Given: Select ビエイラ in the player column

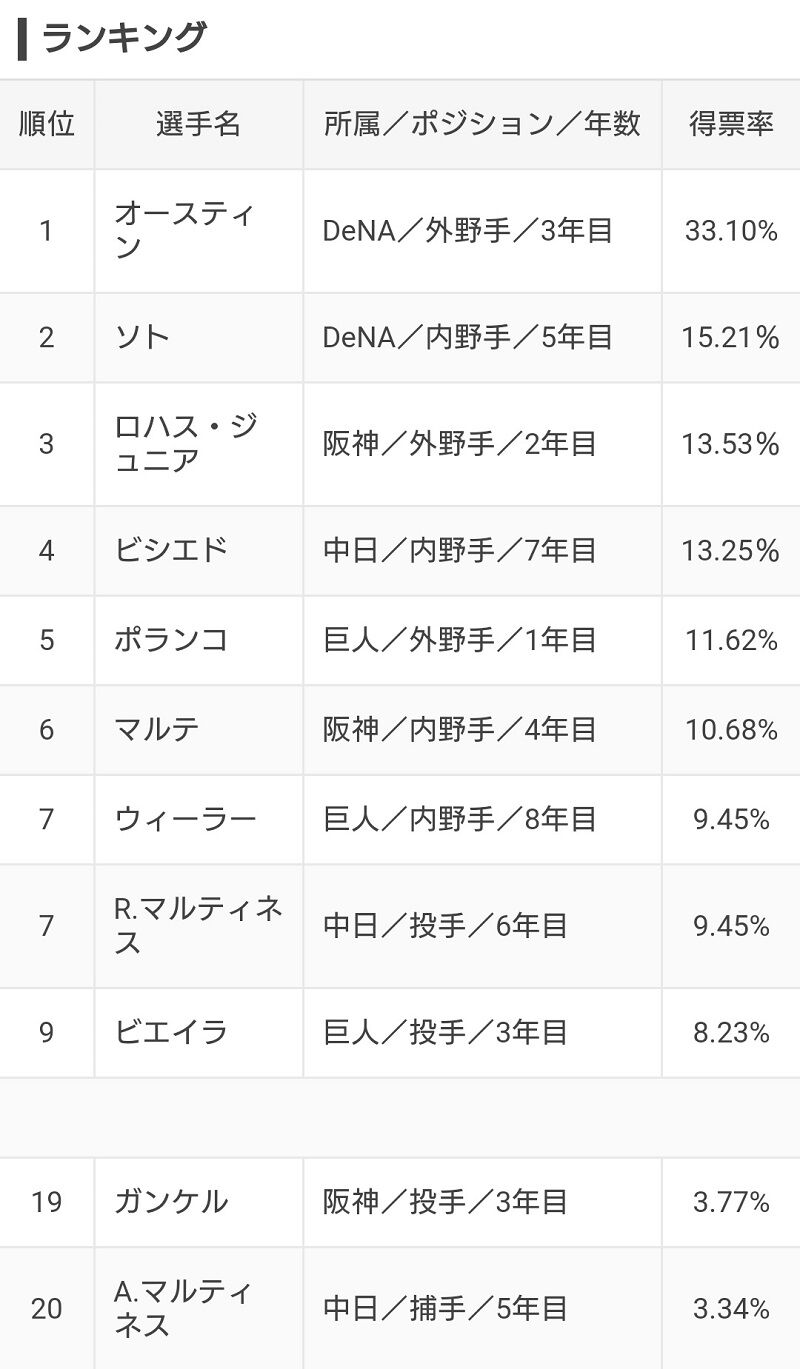Looking at the screenshot, I should click(171, 1032).
